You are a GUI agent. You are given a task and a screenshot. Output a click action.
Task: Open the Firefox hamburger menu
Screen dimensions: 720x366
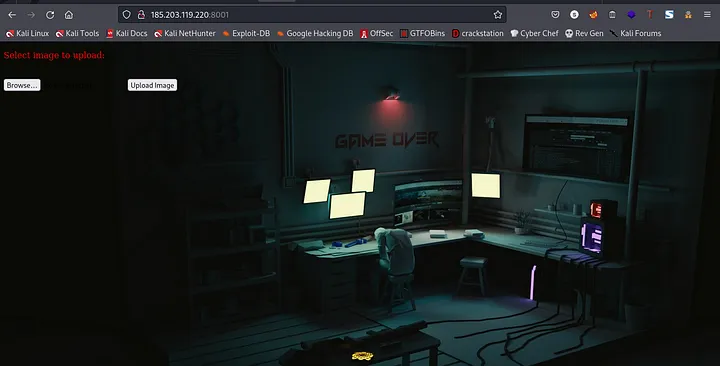pos(707,15)
